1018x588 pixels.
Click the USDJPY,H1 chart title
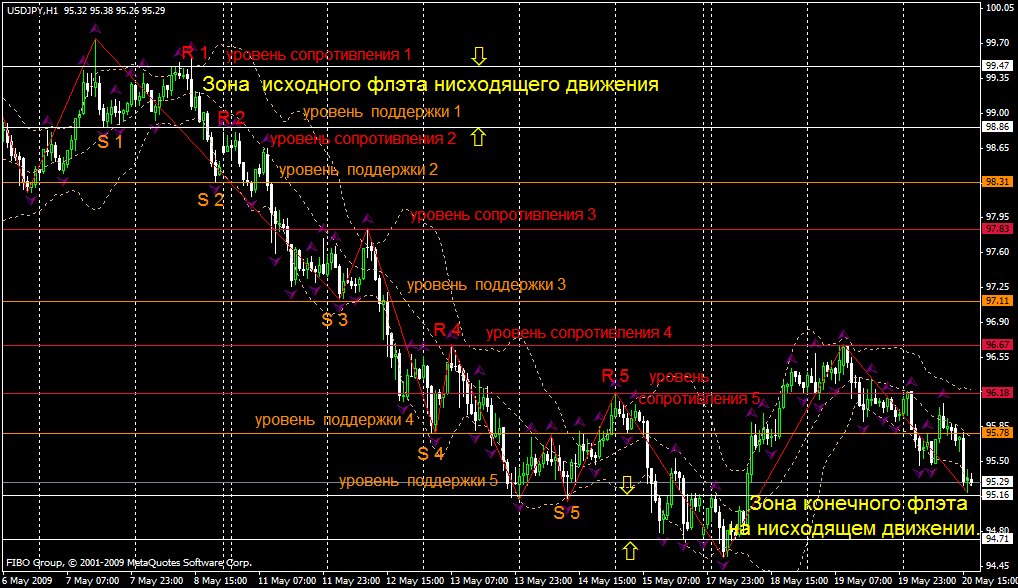[30, 8]
